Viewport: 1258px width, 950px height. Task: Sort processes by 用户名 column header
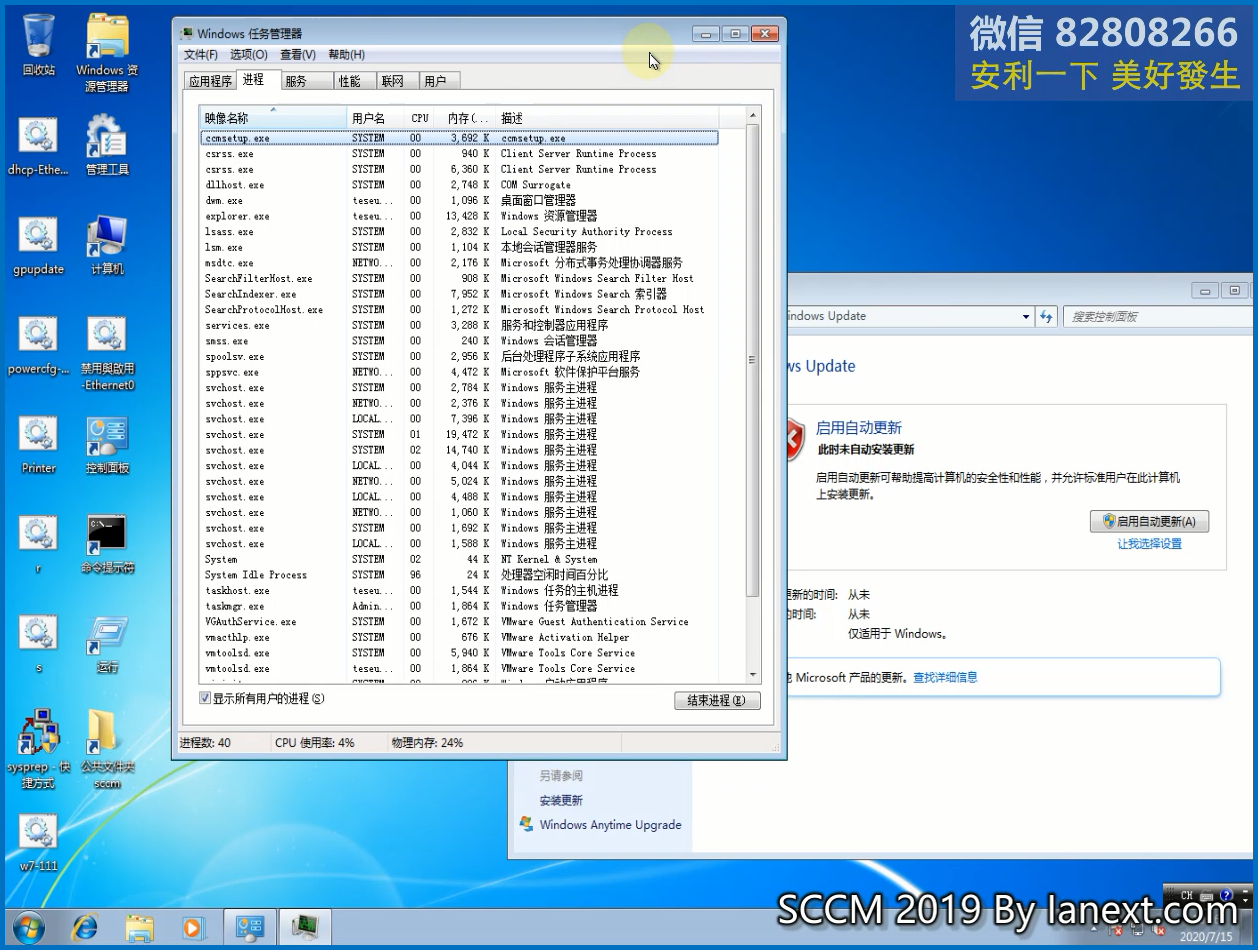376,118
